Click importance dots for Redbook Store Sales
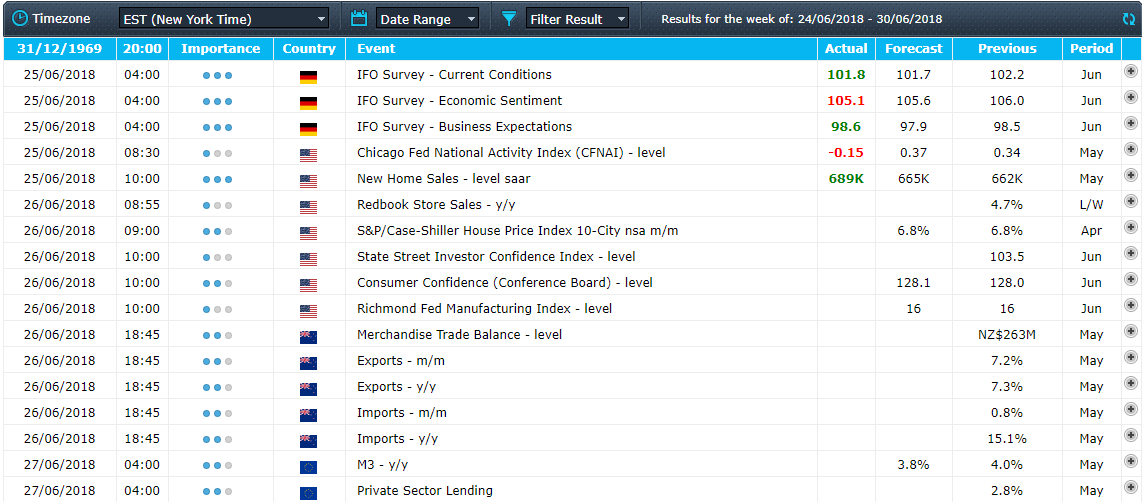Screen dimensions: 1142x502 (218, 205)
